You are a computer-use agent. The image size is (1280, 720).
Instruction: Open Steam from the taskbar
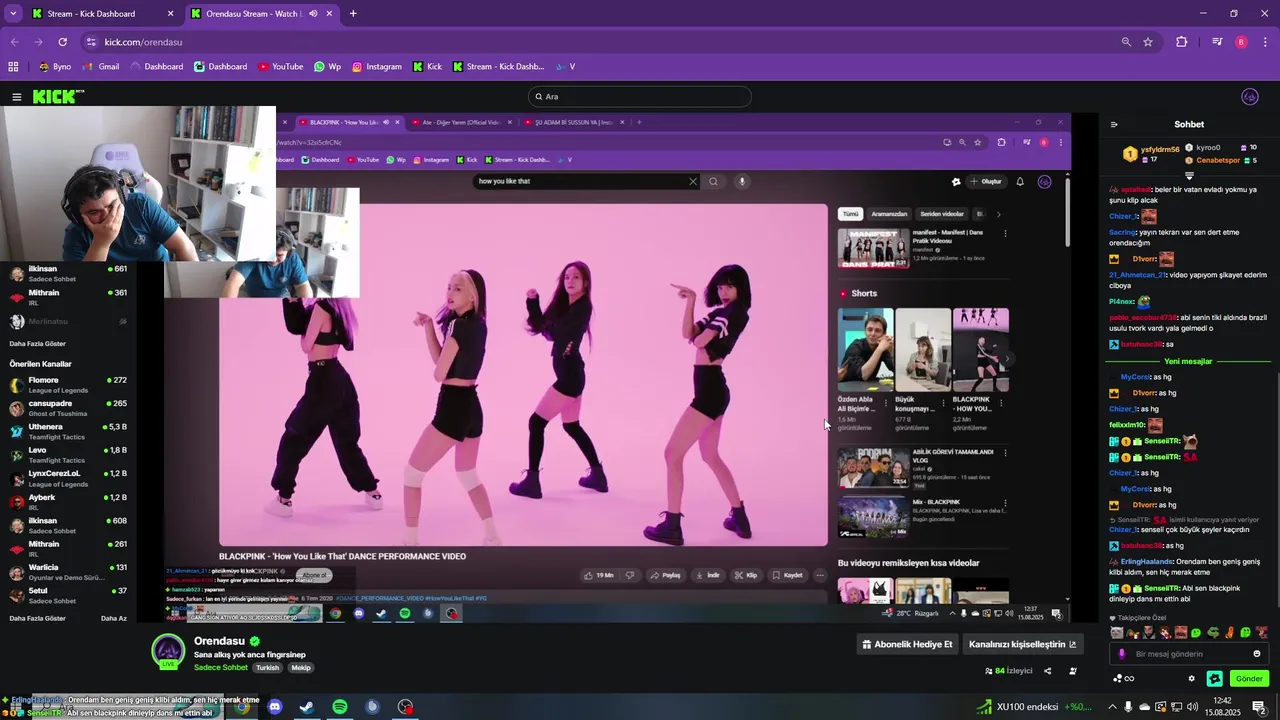coord(307,707)
